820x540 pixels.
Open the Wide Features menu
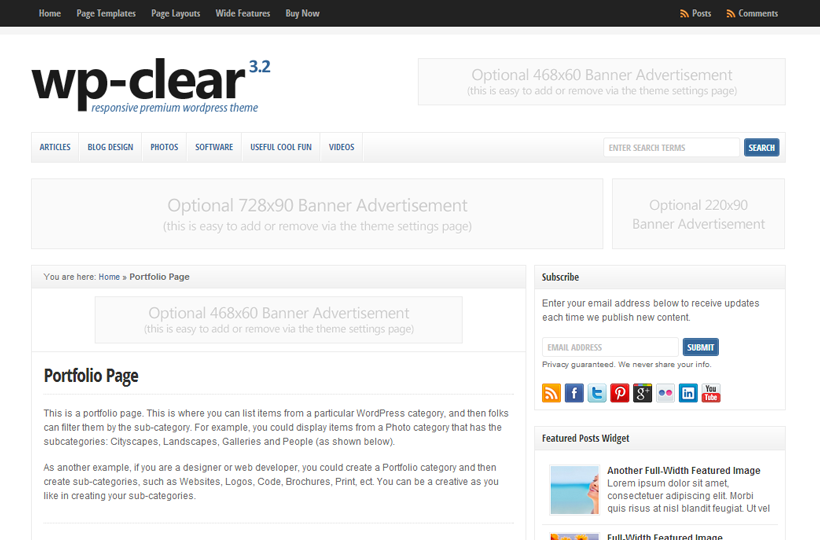click(x=243, y=14)
